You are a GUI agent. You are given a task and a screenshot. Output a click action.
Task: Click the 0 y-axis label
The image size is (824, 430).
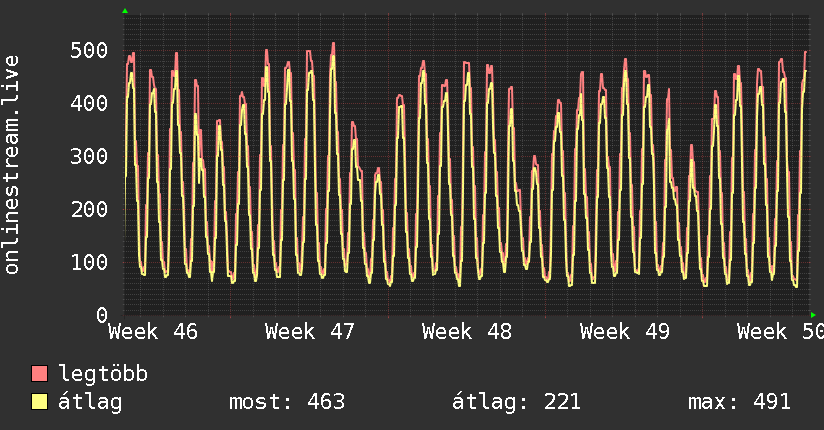pos(102,315)
